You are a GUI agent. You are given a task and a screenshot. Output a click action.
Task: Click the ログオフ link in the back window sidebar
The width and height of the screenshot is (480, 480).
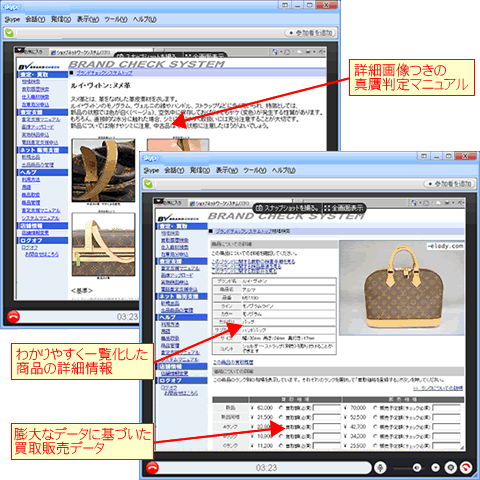[x=30, y=248]
